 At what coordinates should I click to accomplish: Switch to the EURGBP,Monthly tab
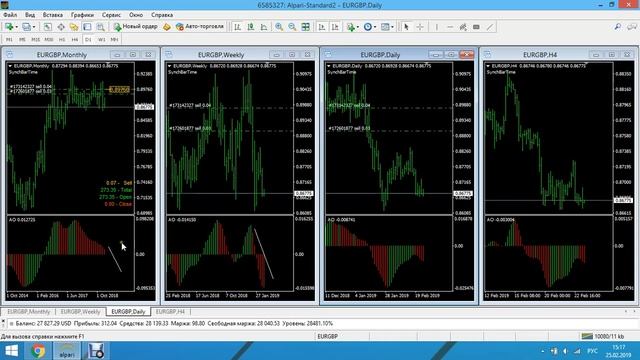[x=29, y=311]
